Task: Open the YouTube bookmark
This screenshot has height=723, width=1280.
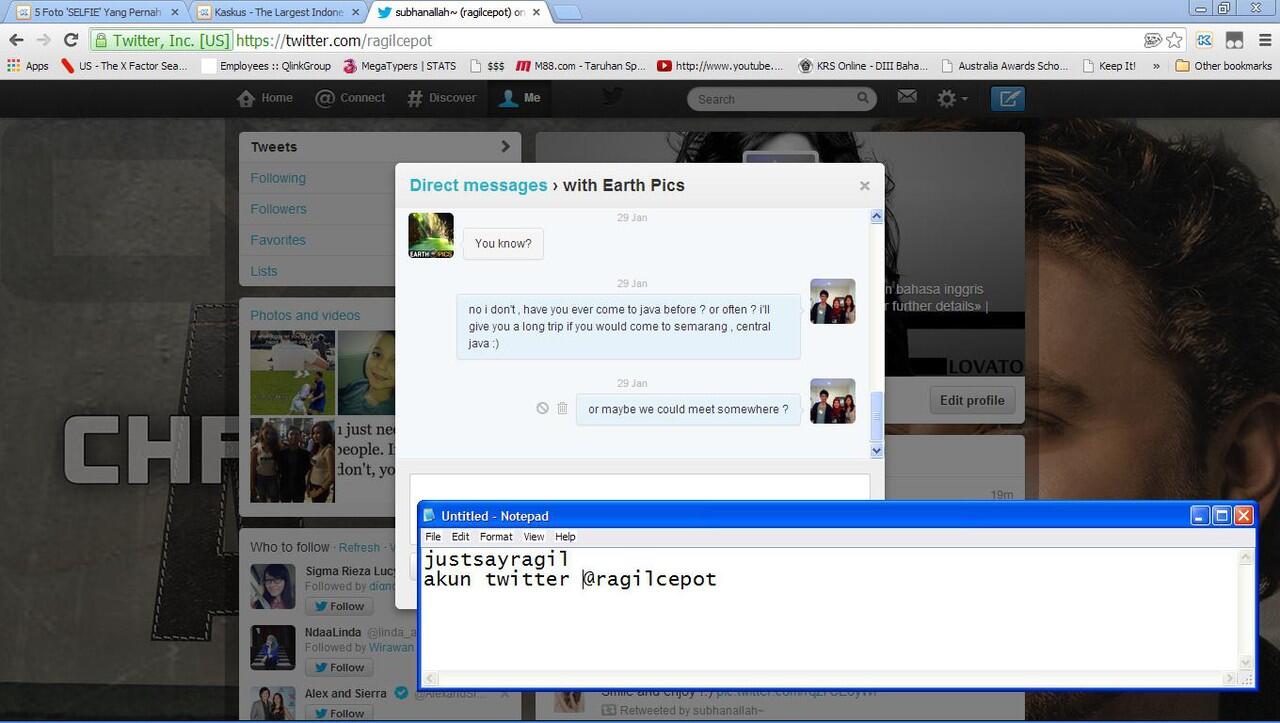Action: pyautogui.click(x=720, y=66)
